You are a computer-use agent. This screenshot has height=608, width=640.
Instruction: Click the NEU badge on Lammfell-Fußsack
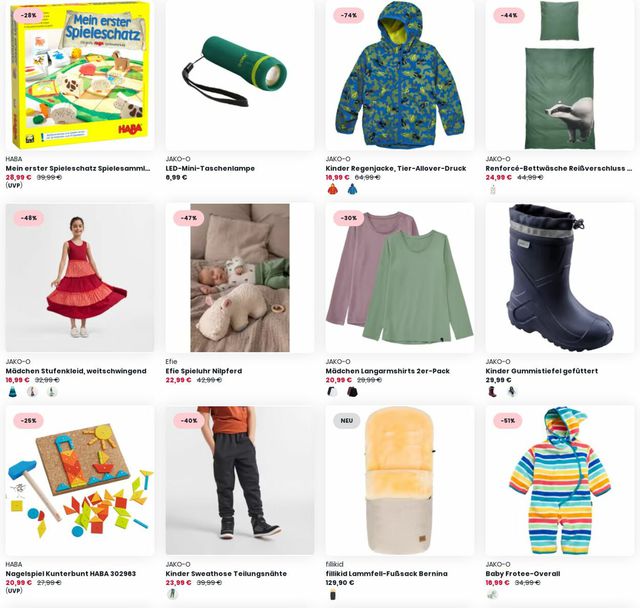347,421
